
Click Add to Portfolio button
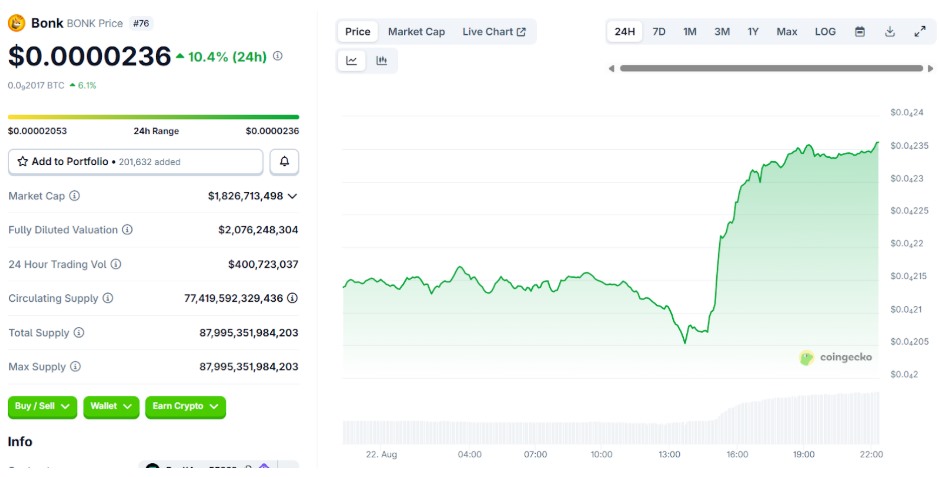pos(135,162)
